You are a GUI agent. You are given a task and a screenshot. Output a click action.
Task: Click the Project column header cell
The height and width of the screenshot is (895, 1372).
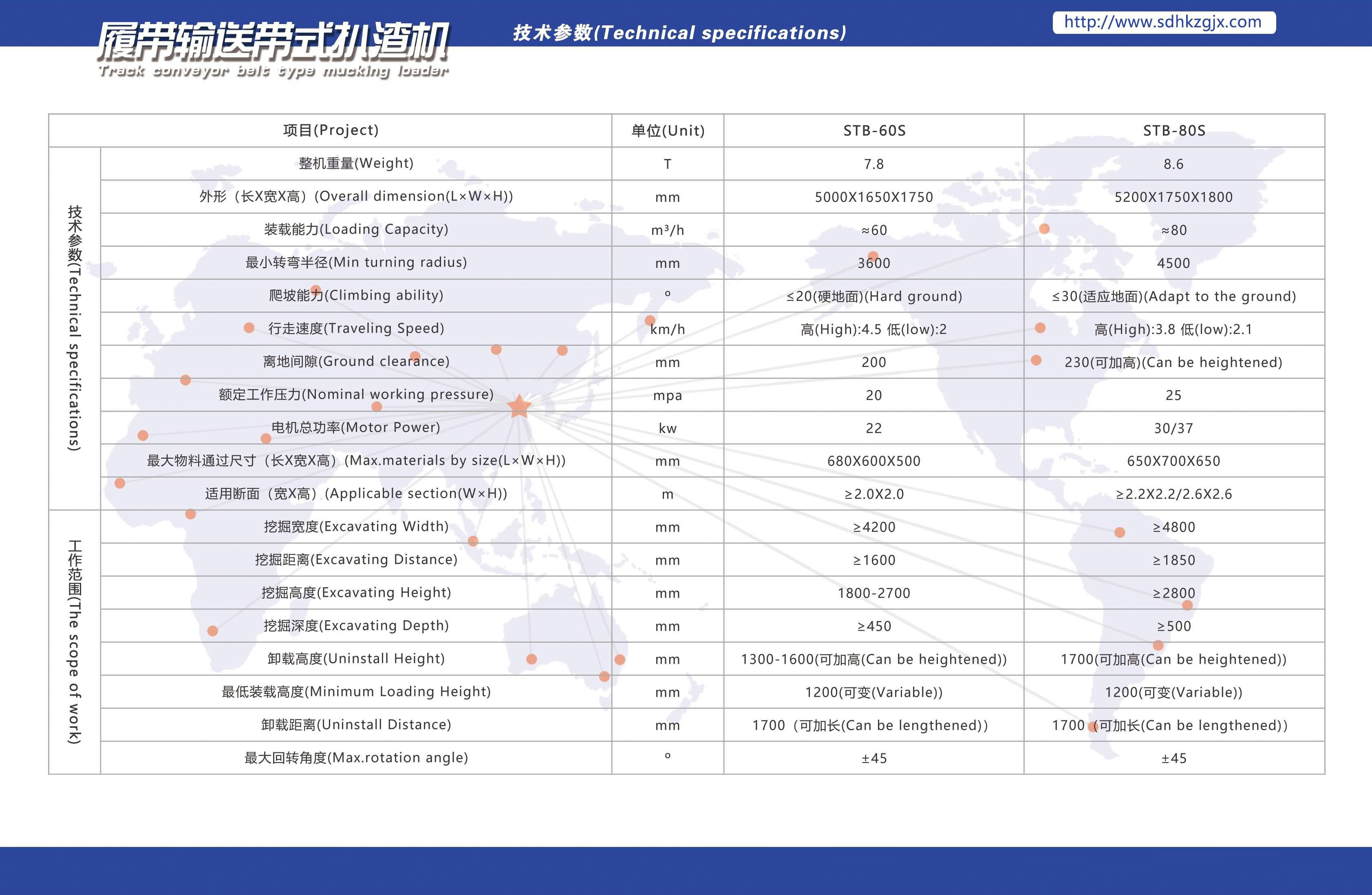330,130
